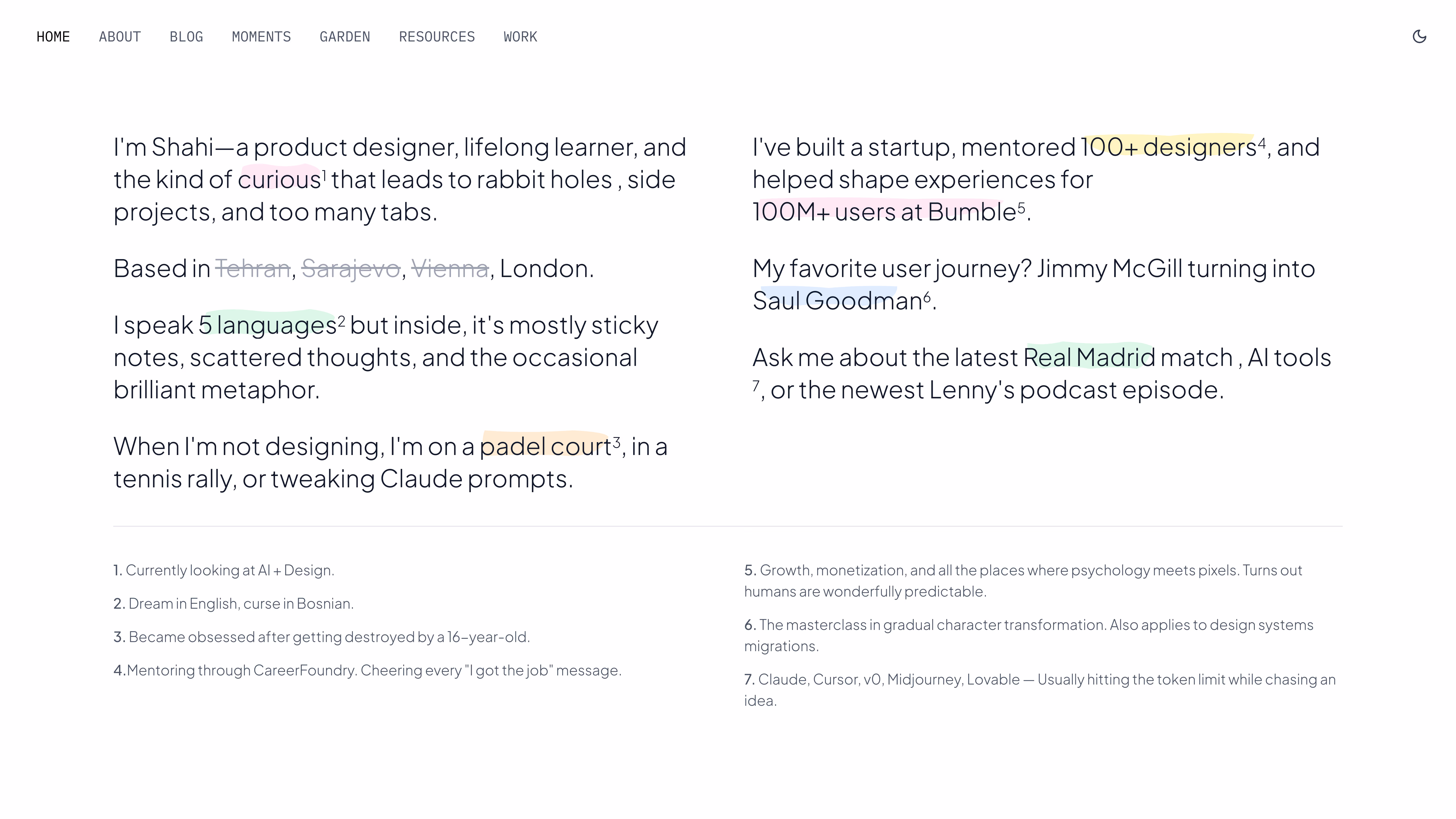Click the "5 languages" highlighted text

[x=267, y=325]
